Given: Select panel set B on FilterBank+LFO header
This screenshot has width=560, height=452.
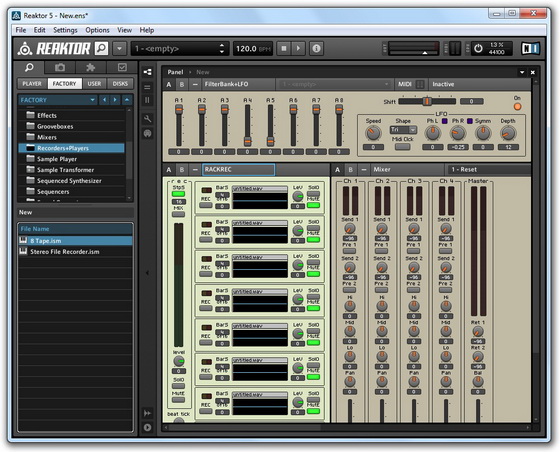Looking at the screenshot, I should pyautogui.click(x=182, y=85).
